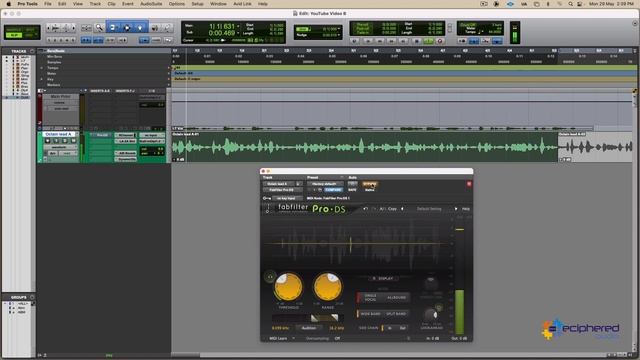Toggle the Pro-DS Display button
Screen dimensions: 640x360
click(x=383, y=278)
